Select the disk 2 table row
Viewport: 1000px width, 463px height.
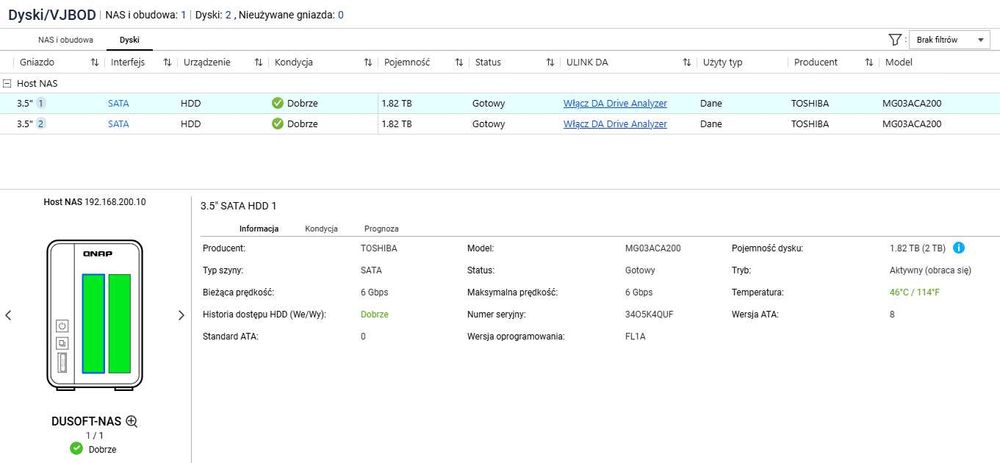pos(500,124)
